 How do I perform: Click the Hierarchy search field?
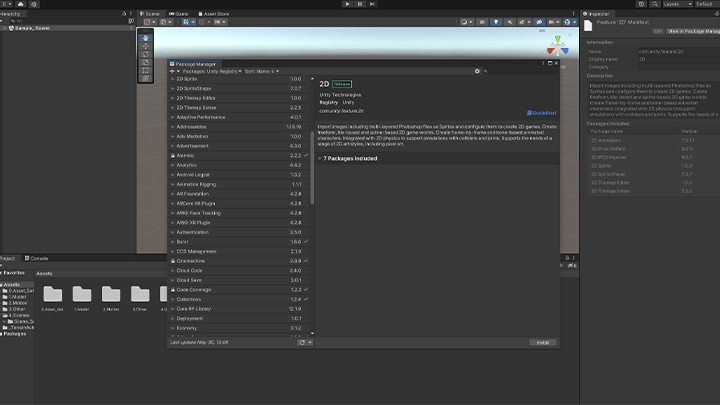(68, 21)
